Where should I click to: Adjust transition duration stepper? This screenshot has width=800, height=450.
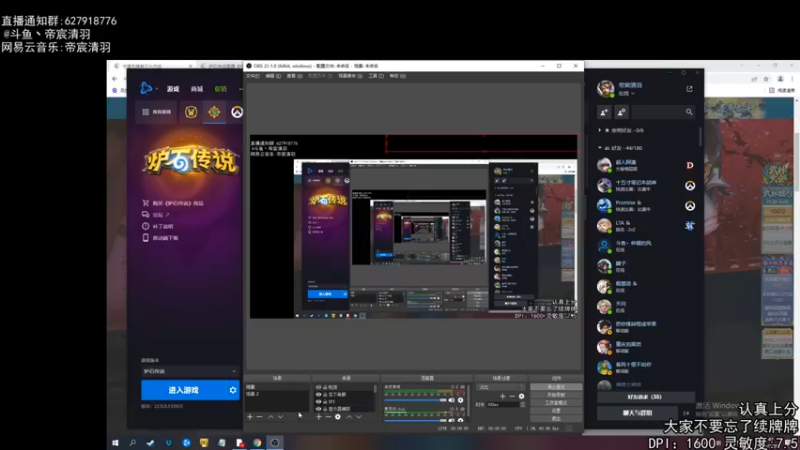pos(522,405)
